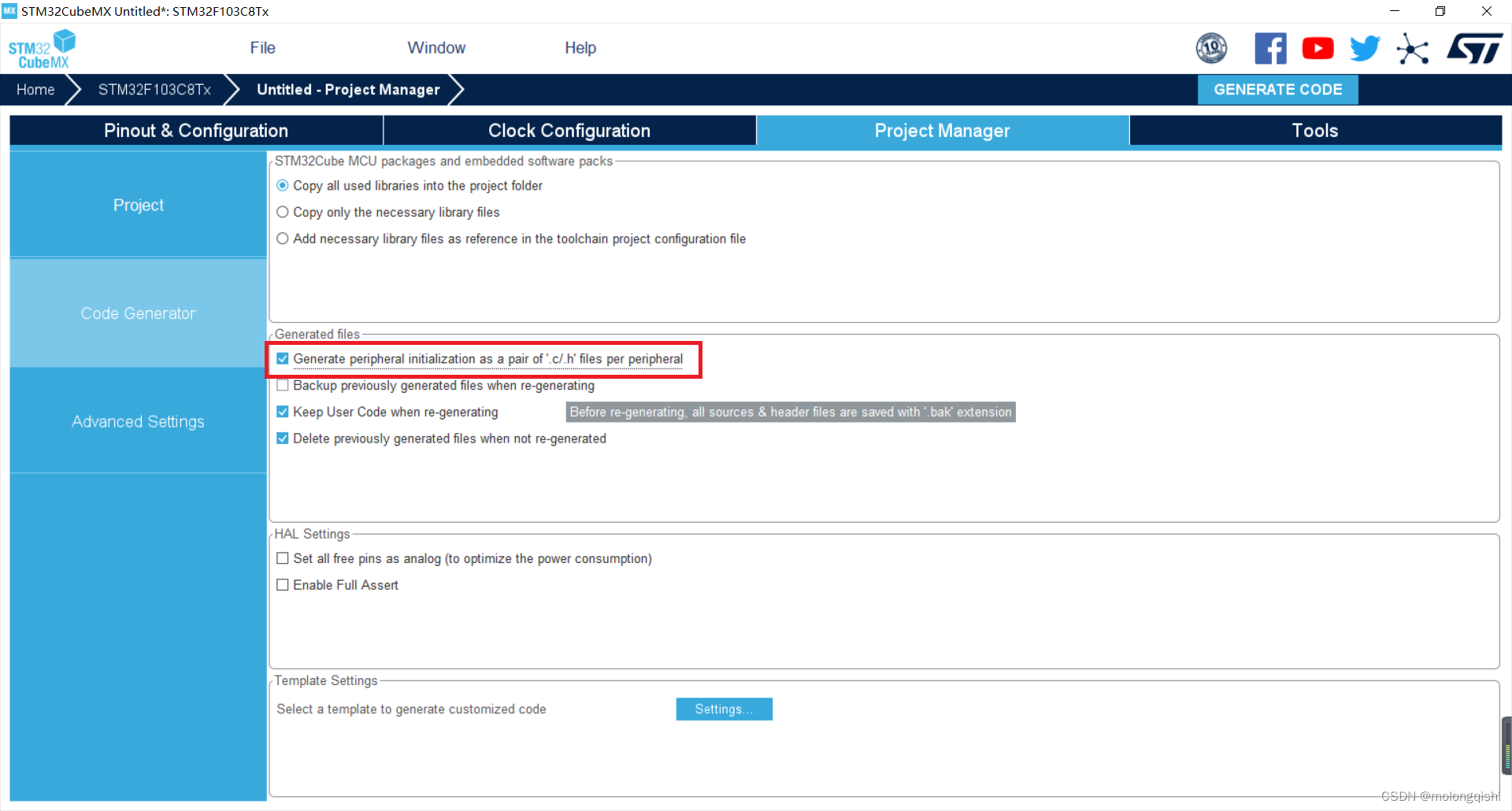Enable Set all free pins as analog

(283, 558)
